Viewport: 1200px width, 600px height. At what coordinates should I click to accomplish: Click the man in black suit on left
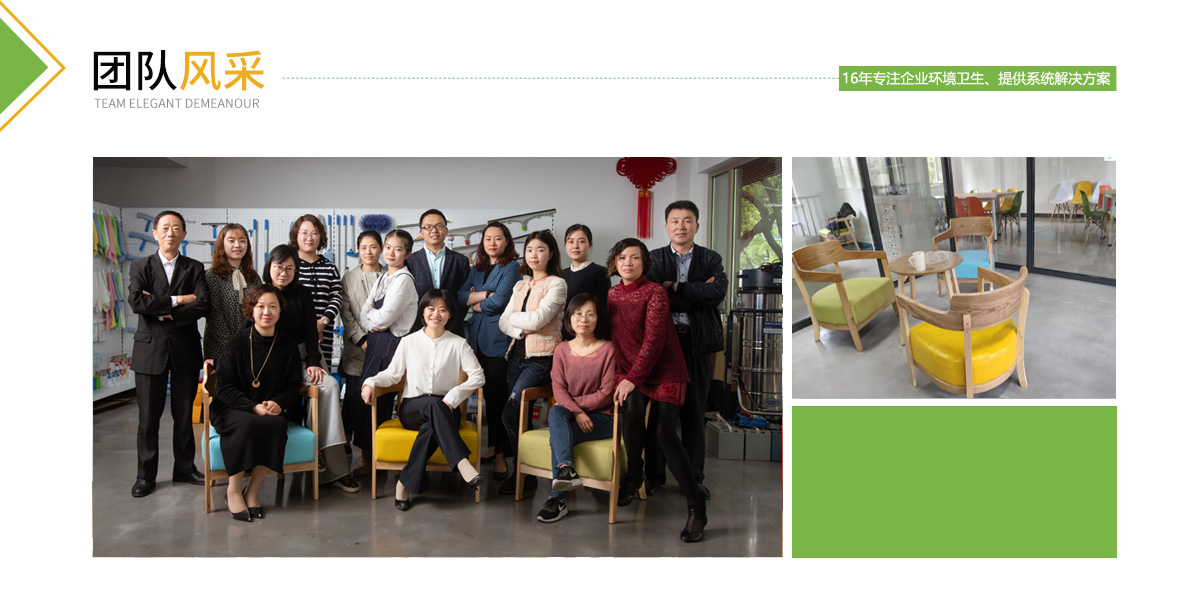tap(168, 352)
